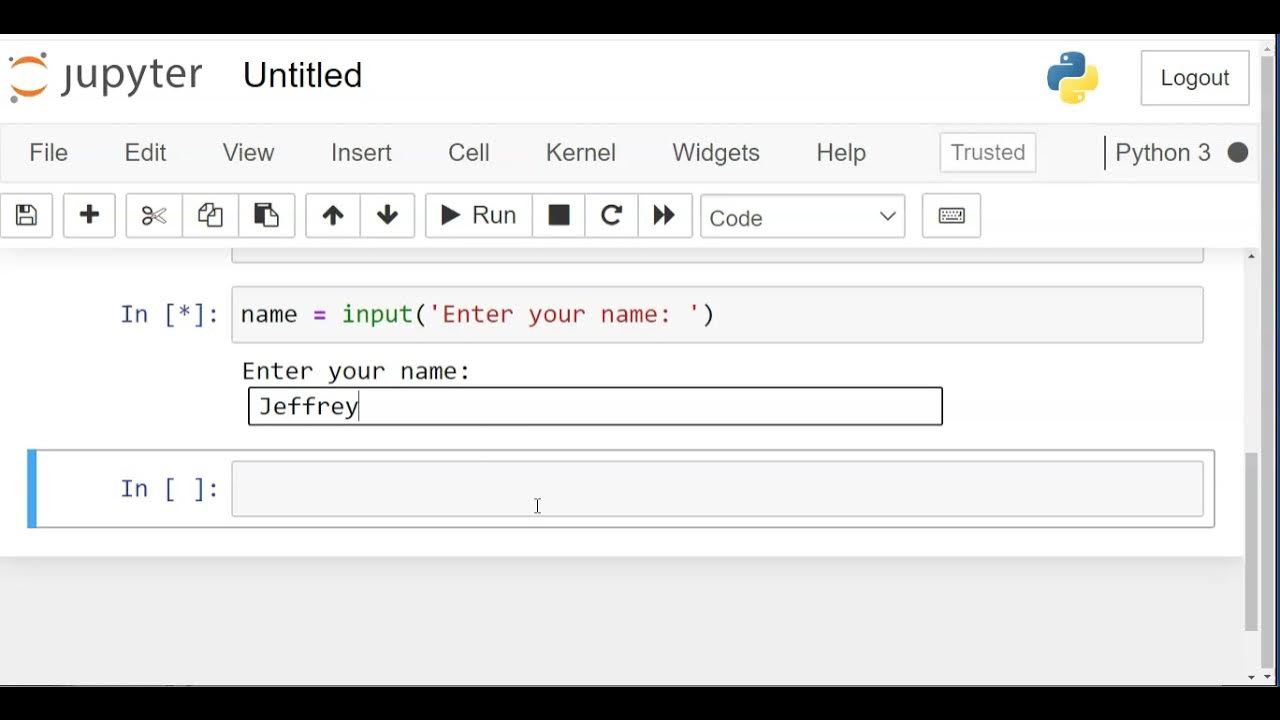The image size is (1280, 720).
Task: Click the name input text field containing Jeffrey
Action: point(595,406)
